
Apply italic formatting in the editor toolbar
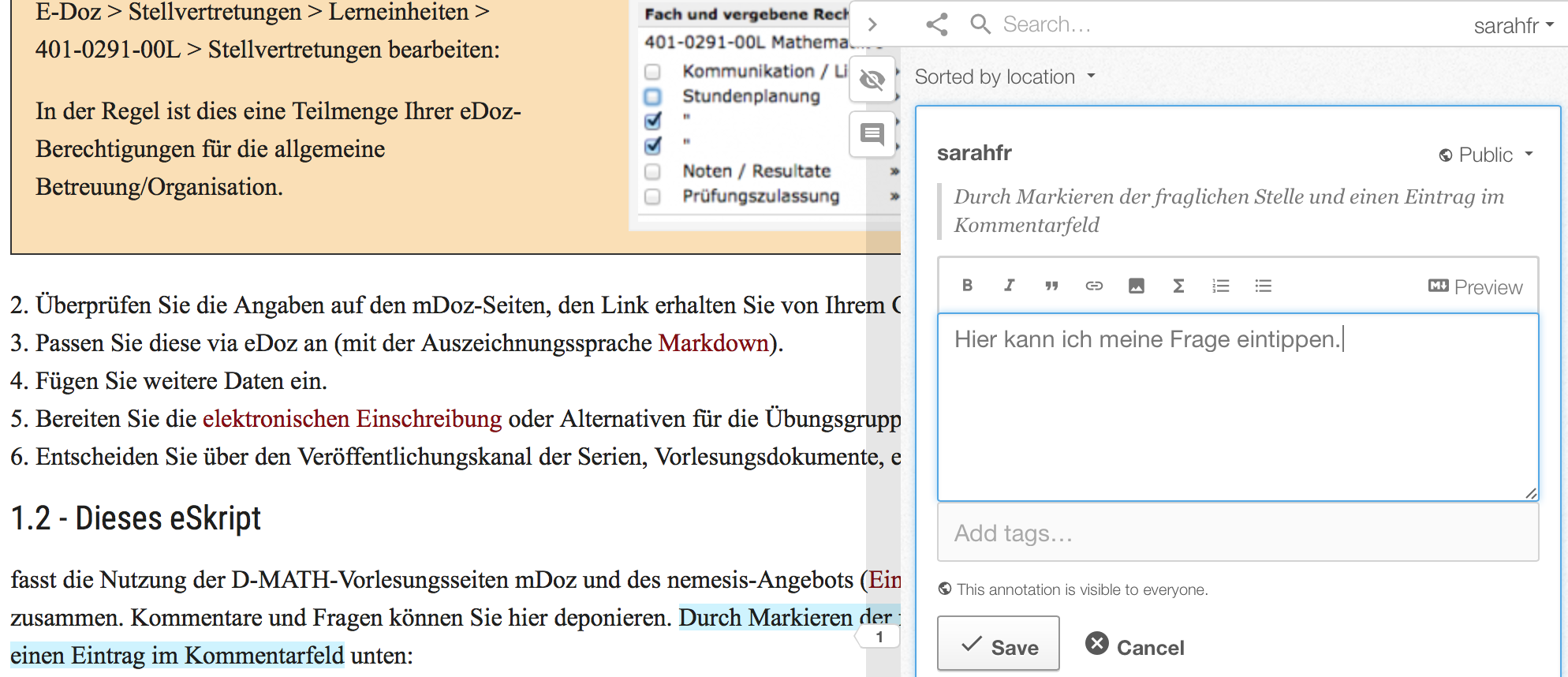click(x=1009, y=286)
